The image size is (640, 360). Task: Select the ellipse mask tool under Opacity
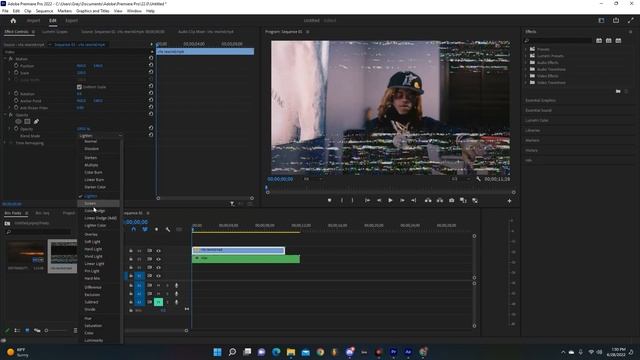[18, 122]
